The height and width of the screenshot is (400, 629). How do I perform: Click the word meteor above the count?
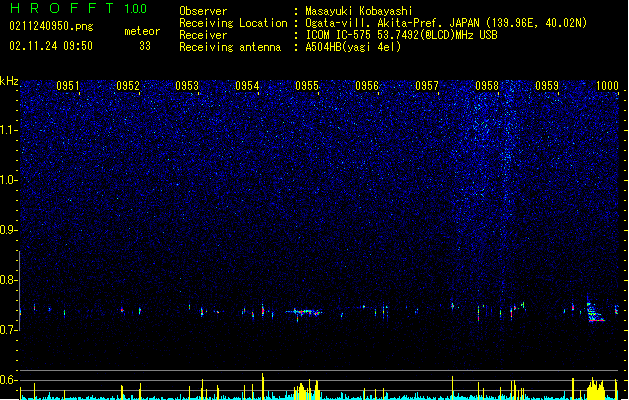click(x=142, y=31)
